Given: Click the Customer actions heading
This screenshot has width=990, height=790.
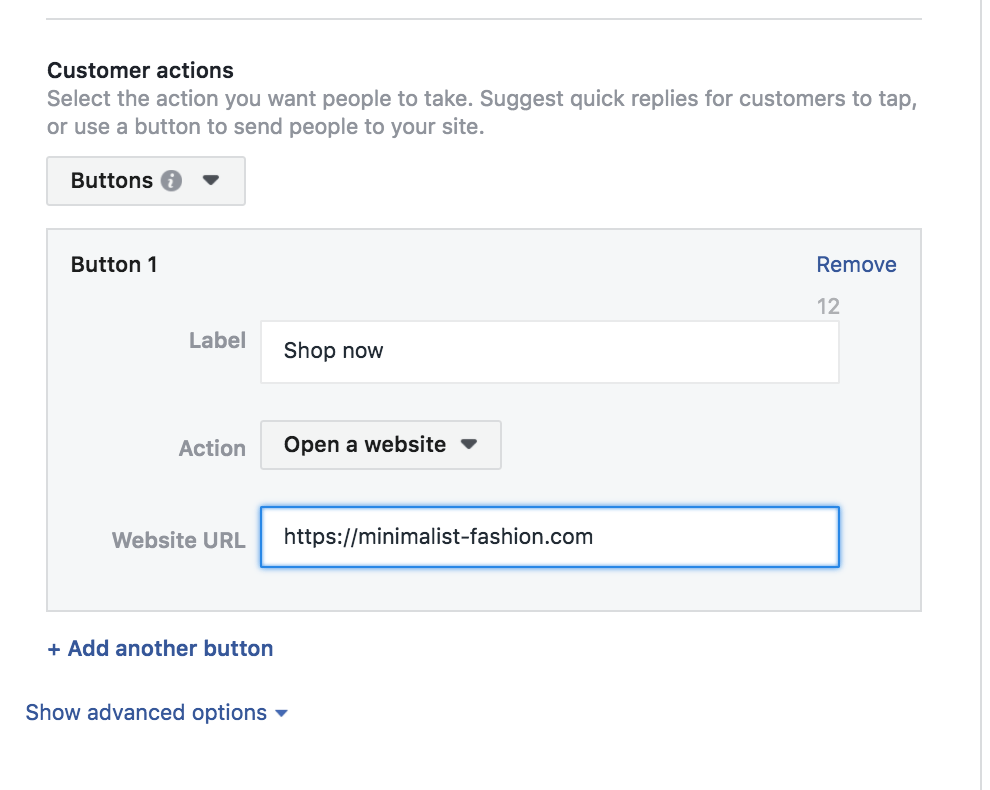Looking at the screenshot, I should point(140,71).
